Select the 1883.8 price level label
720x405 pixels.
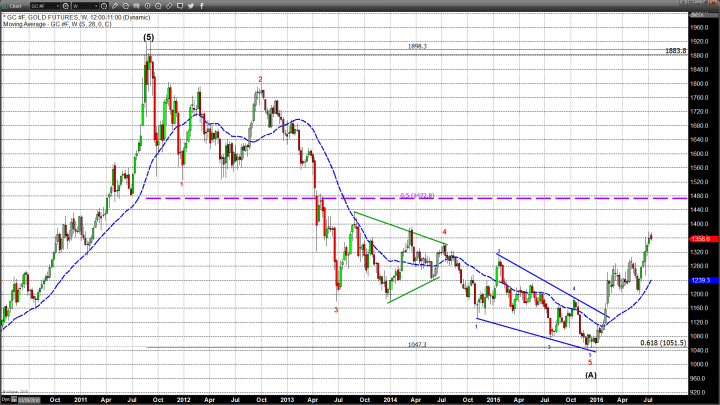676,51
